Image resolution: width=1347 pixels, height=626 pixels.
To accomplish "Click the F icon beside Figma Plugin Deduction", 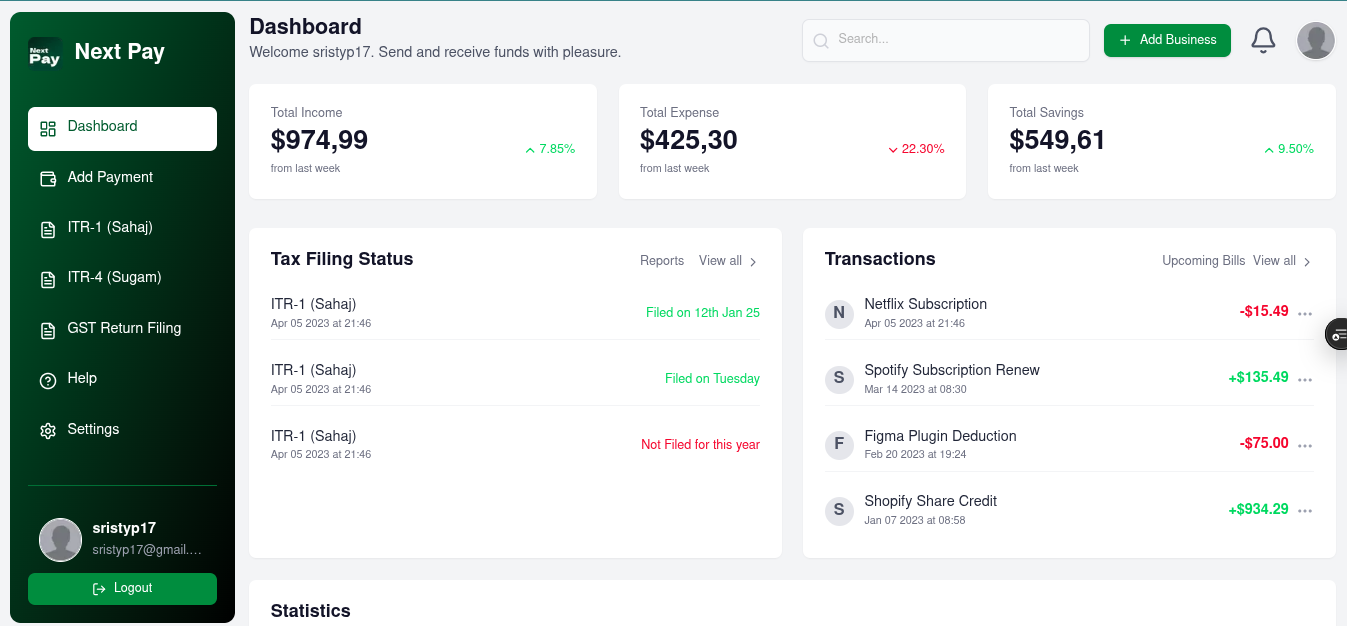I will click(x=839, y=444).
